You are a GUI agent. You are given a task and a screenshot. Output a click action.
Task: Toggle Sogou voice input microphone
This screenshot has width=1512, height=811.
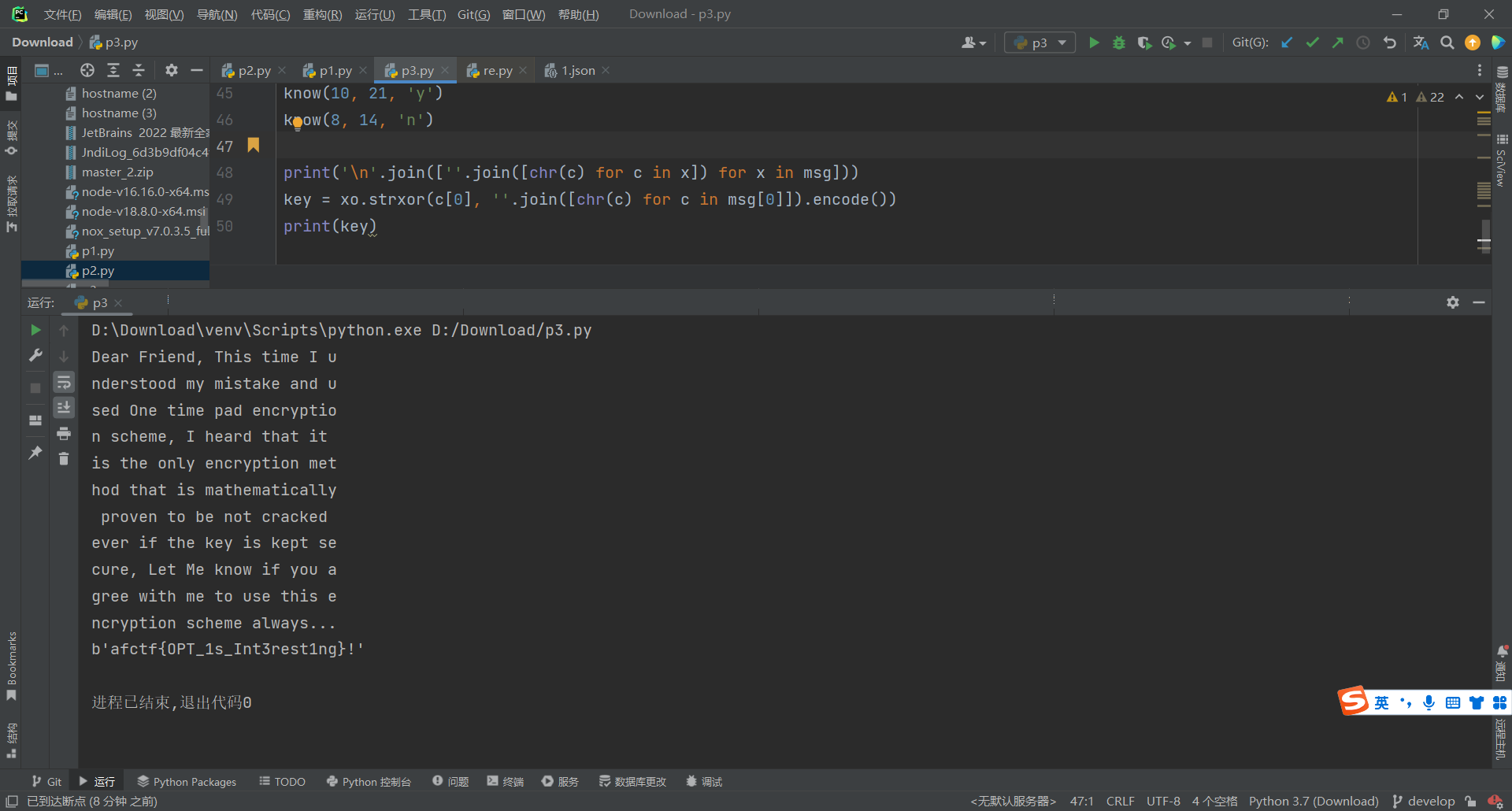pos(1429,702)
